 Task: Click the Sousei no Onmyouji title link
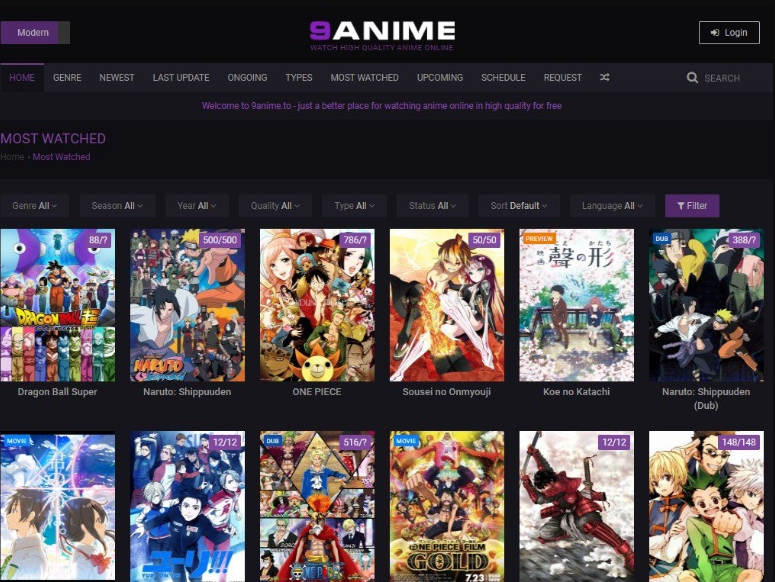click(x=446, y=392)
